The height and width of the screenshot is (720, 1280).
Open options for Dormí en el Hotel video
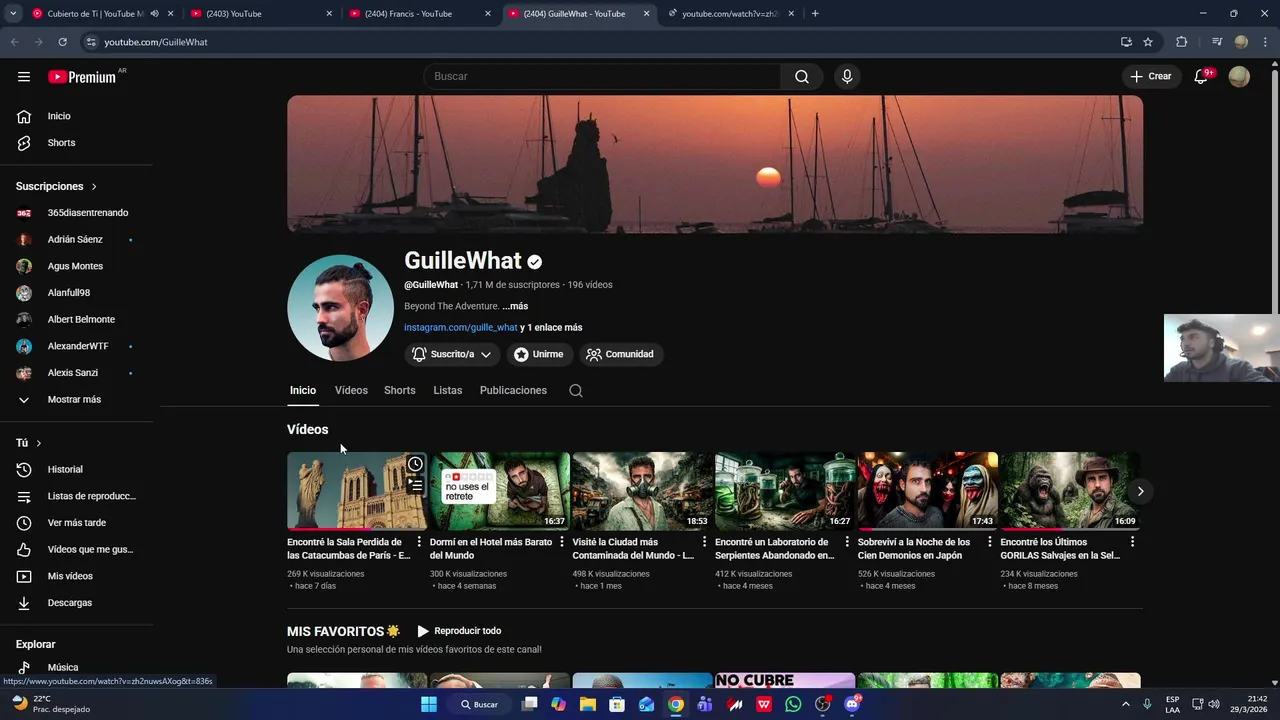pos(561,542)
